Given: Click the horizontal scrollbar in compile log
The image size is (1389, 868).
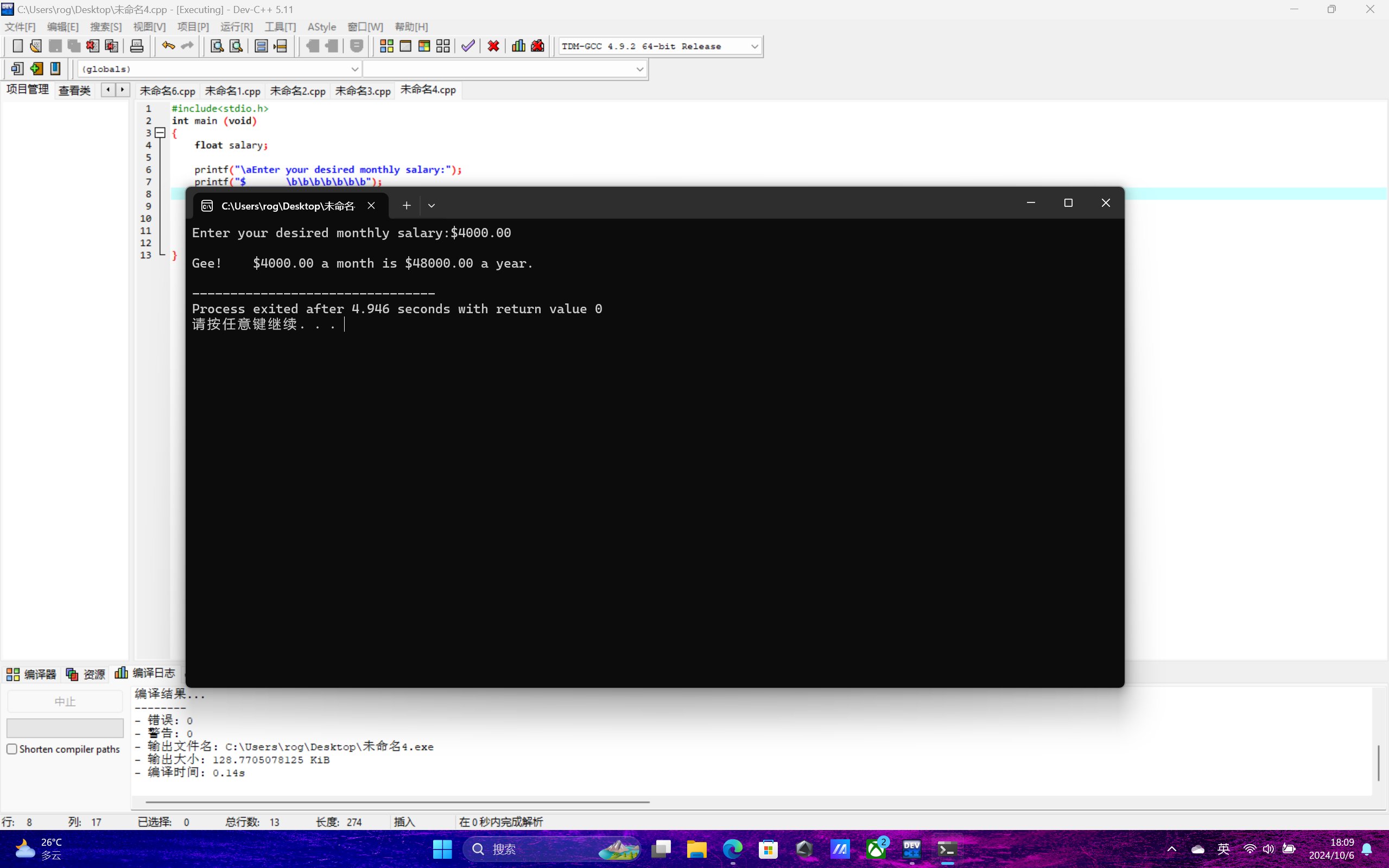Looking at the screenshot, I should (397, 801).
